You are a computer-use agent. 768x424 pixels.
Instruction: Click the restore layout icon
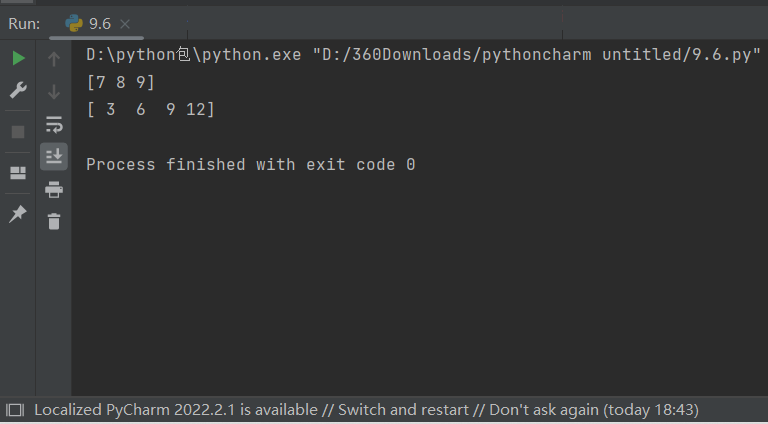[x=18, y=173]
